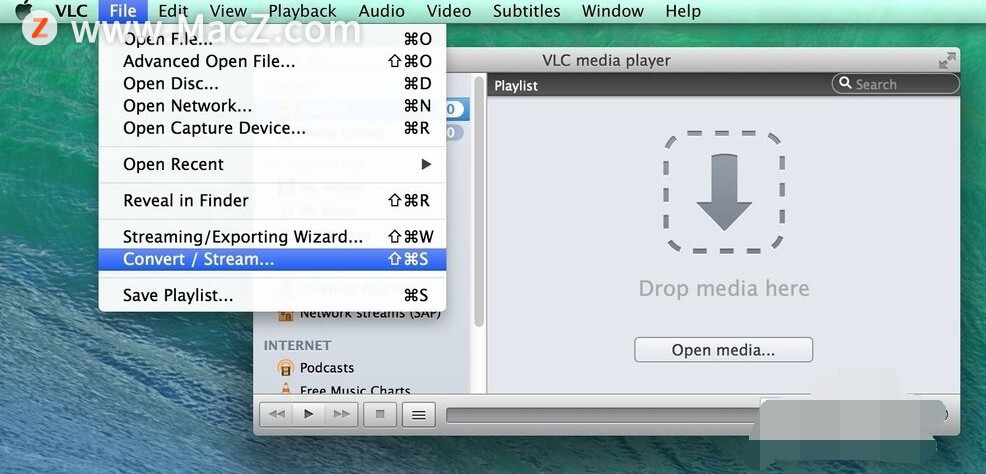Open the Help menu
Image resolution: width=986 pixels, height=474 pixels.
click(683, 11)
